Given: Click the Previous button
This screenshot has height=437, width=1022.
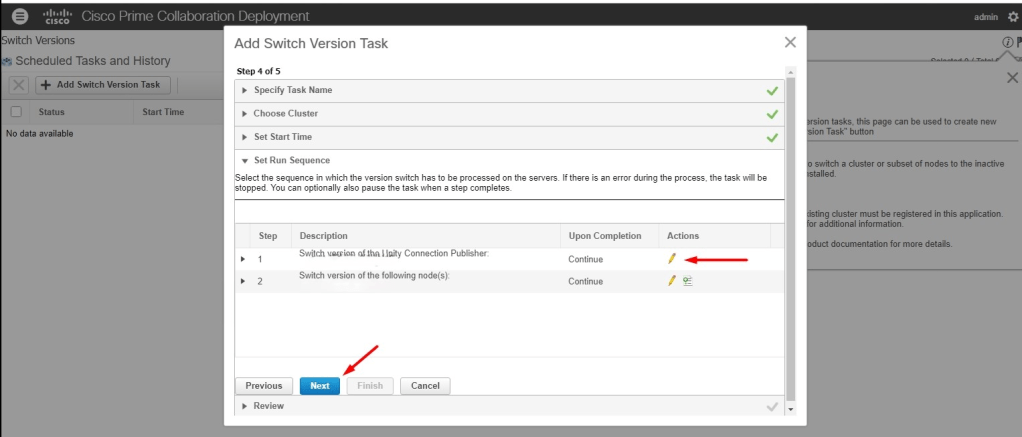Looking at the screenshot, I should click(264, 385).
